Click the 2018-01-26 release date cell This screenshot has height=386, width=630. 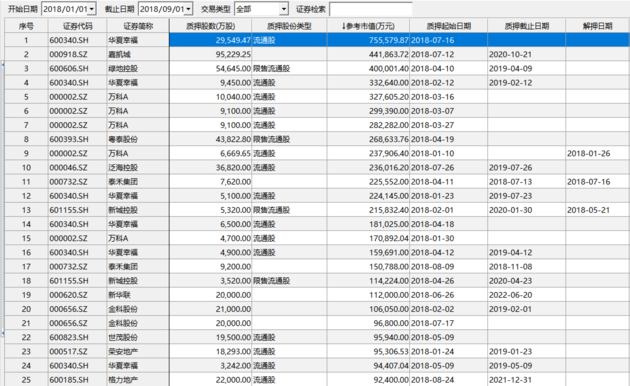point(597,153)
